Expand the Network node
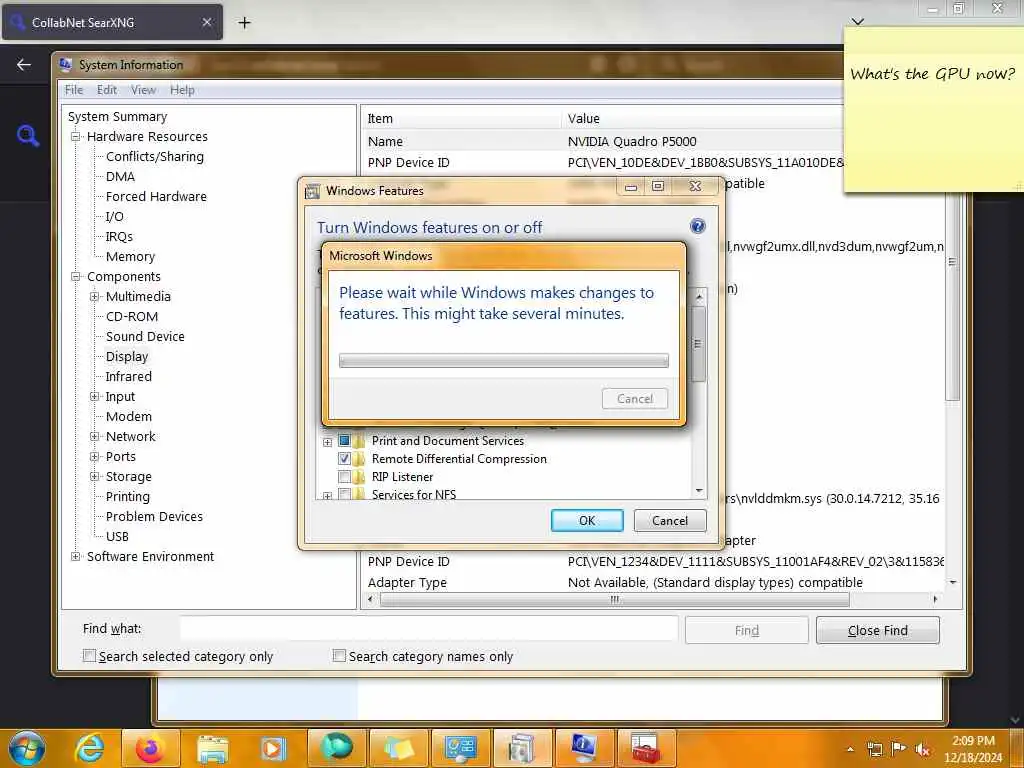This screenshot has height=768, width=1024. 95,436
